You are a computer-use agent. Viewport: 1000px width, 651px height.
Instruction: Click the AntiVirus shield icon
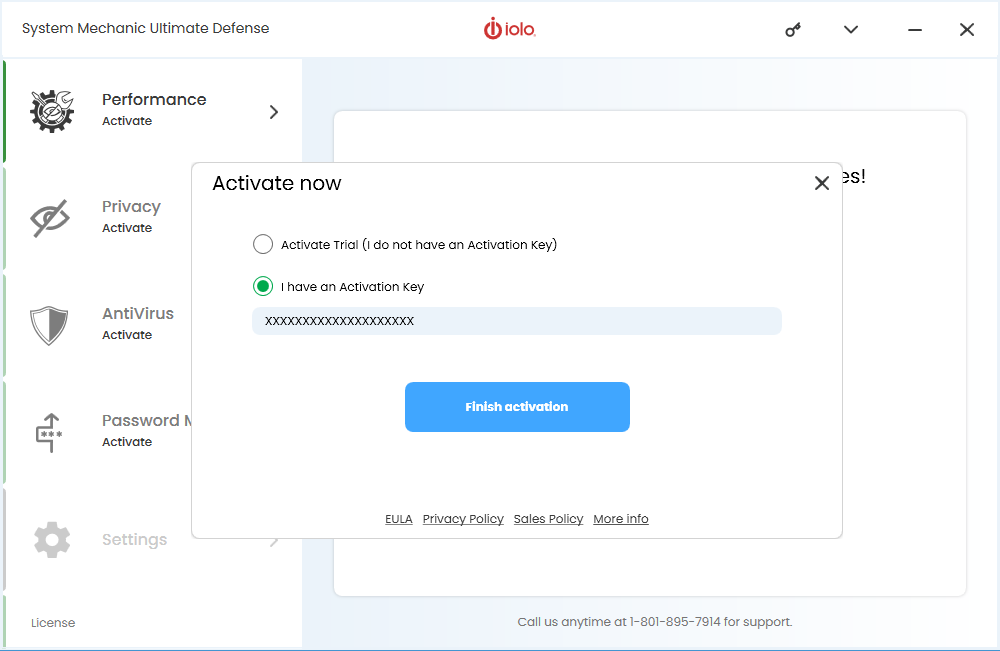click(x=49, y=325)
